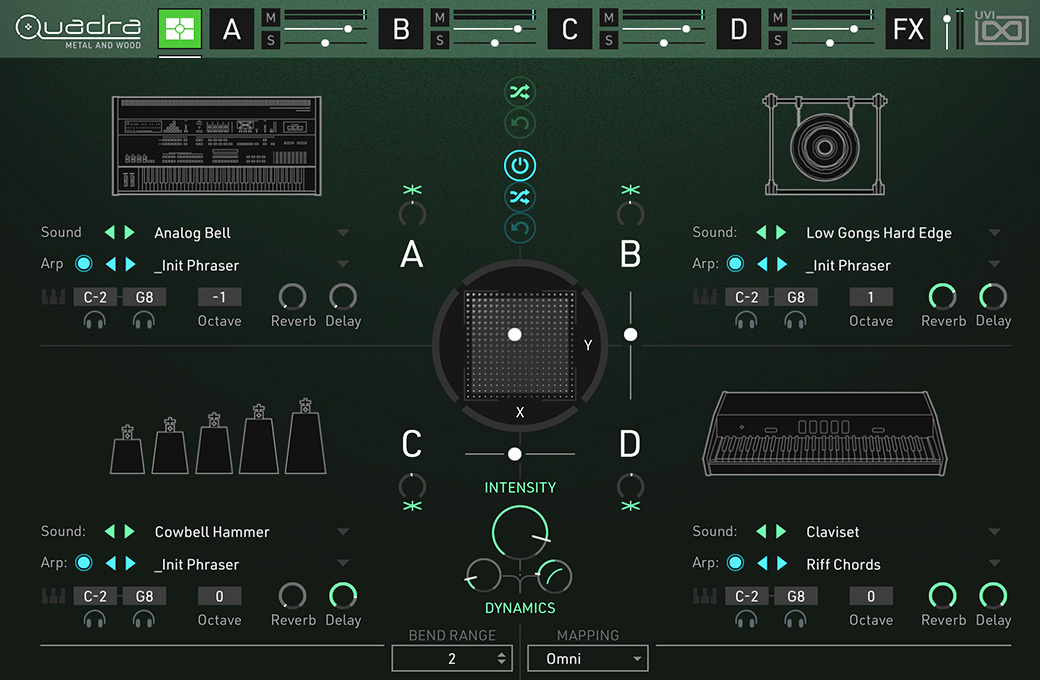Image resolution: width=1040 pixels, height=680 pixels.
Task: Mute layer A with the M button
Action: 270,17
